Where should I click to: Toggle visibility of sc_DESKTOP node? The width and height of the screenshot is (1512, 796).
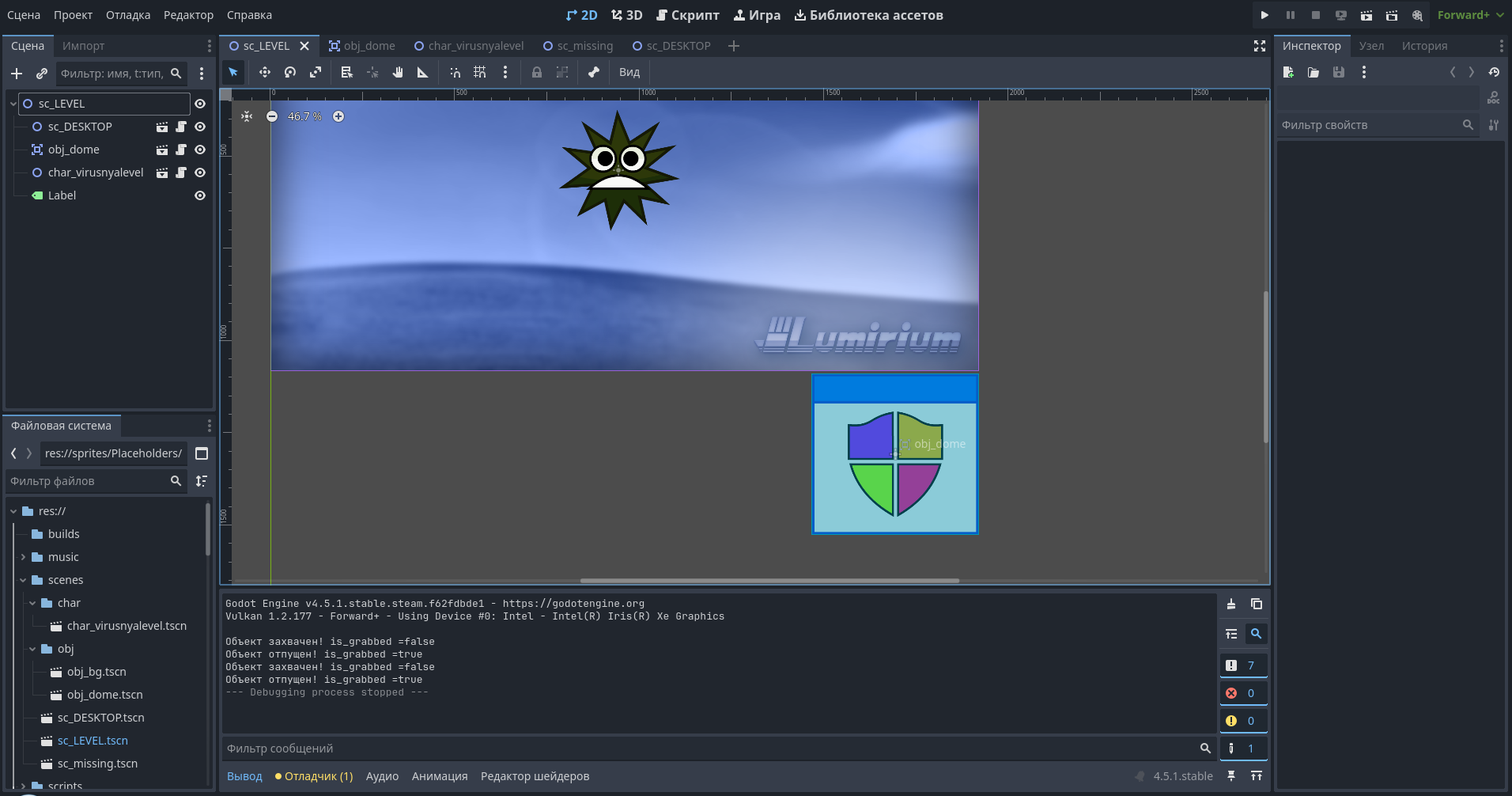[200, 127]
